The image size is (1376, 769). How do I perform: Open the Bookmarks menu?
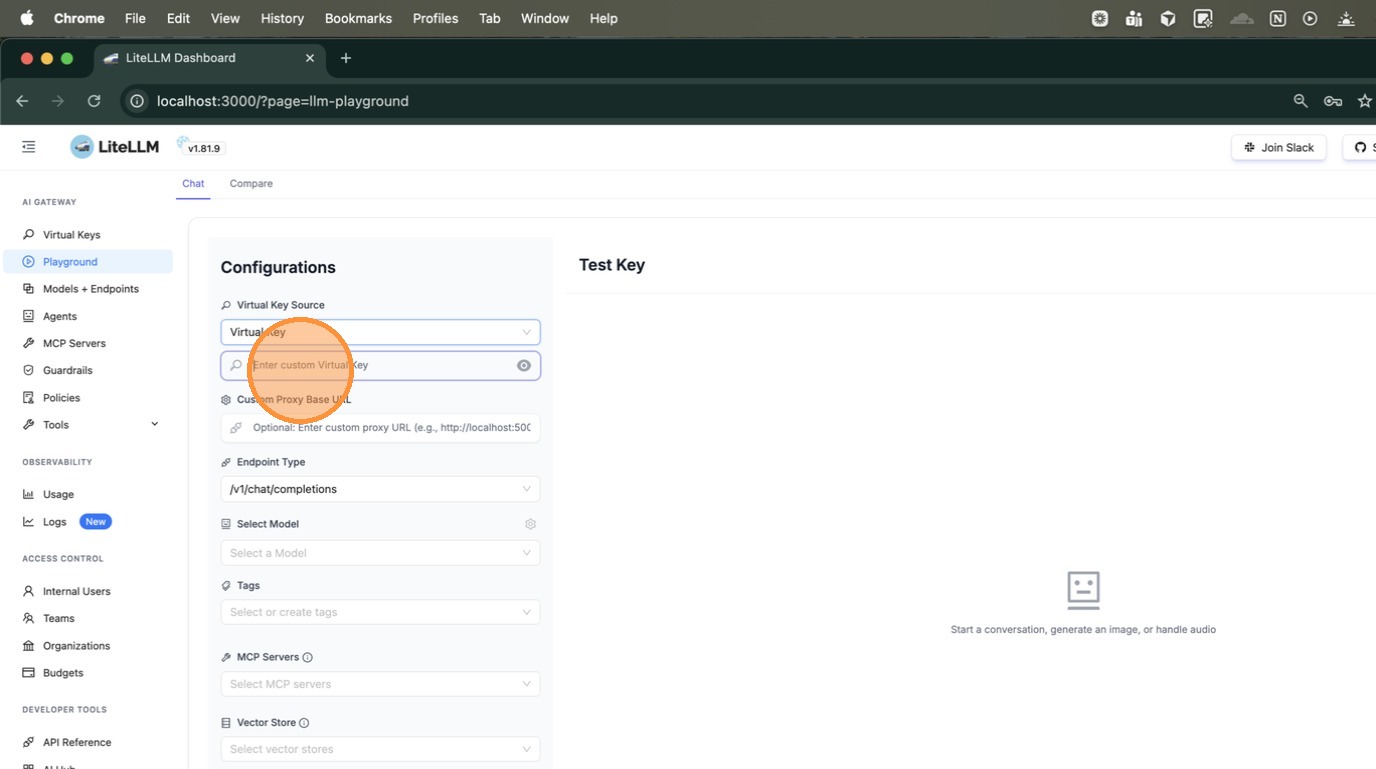pyautogui.click(x=358, y=18)
